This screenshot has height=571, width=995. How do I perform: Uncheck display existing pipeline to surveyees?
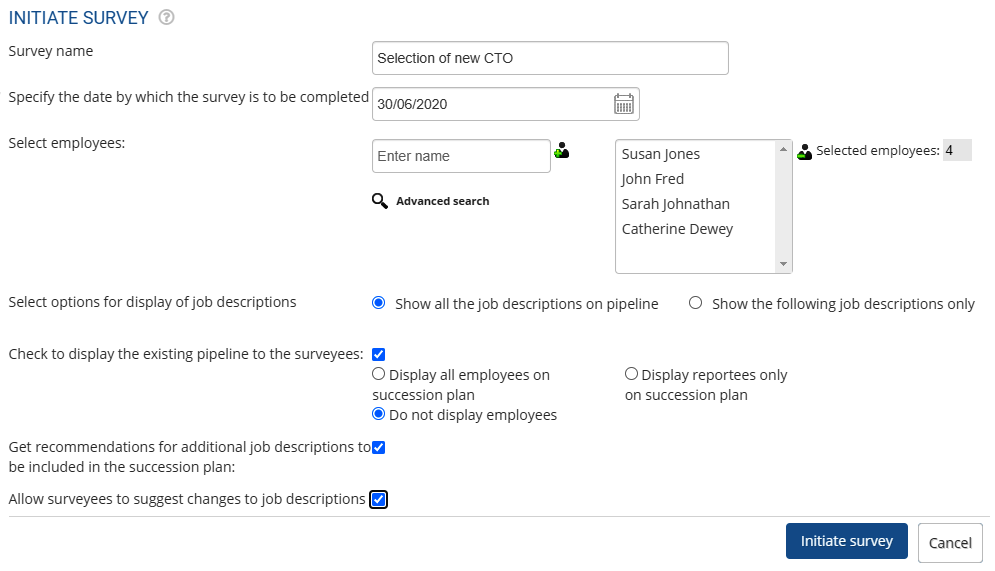pos(378,354)
